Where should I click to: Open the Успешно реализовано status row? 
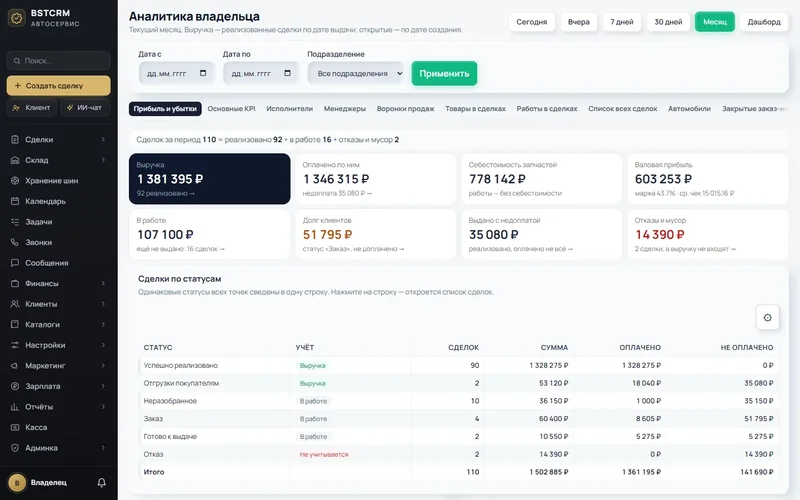pos(459,365)
